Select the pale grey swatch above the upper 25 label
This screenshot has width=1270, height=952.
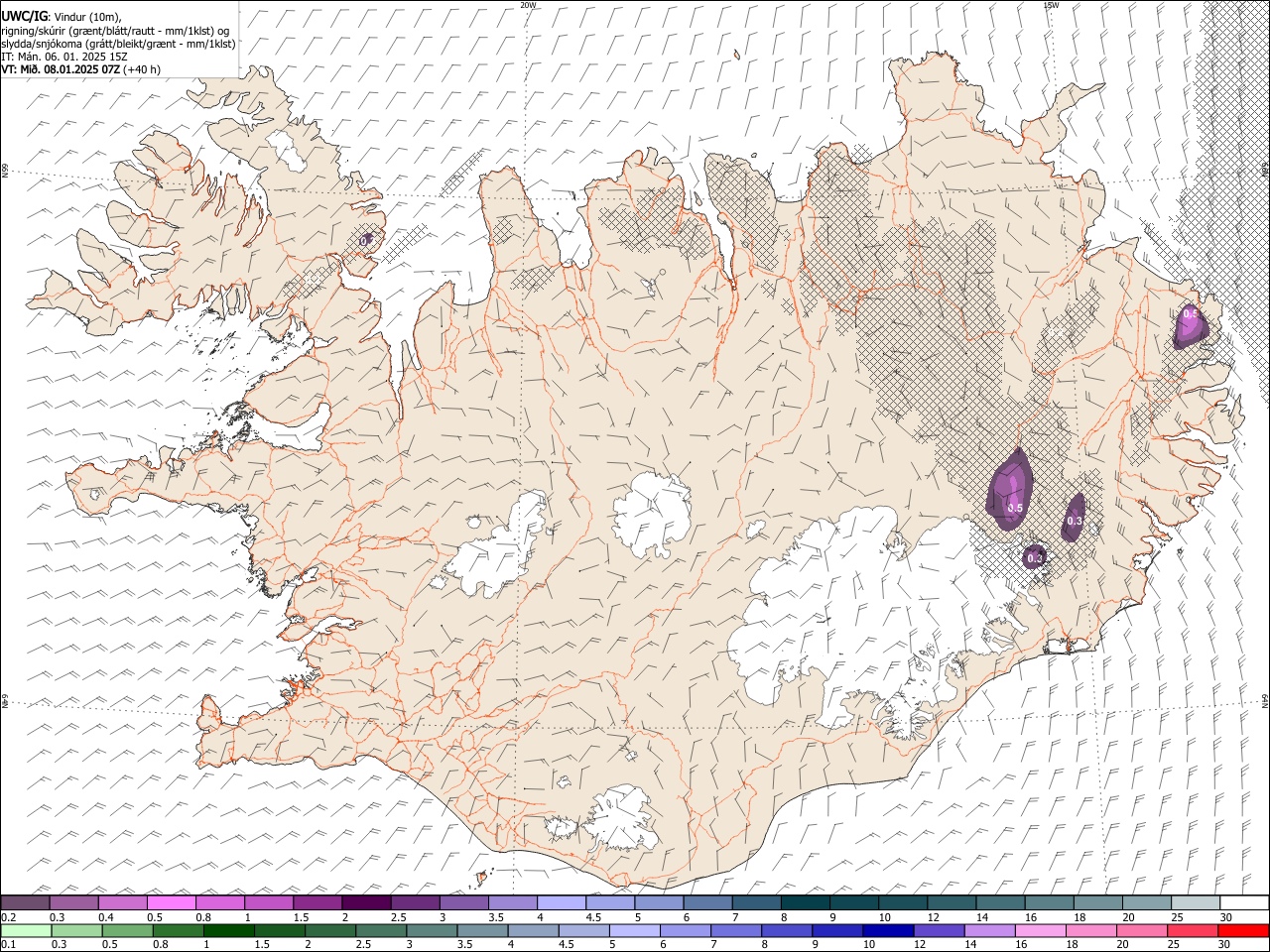pos(1195,902)
